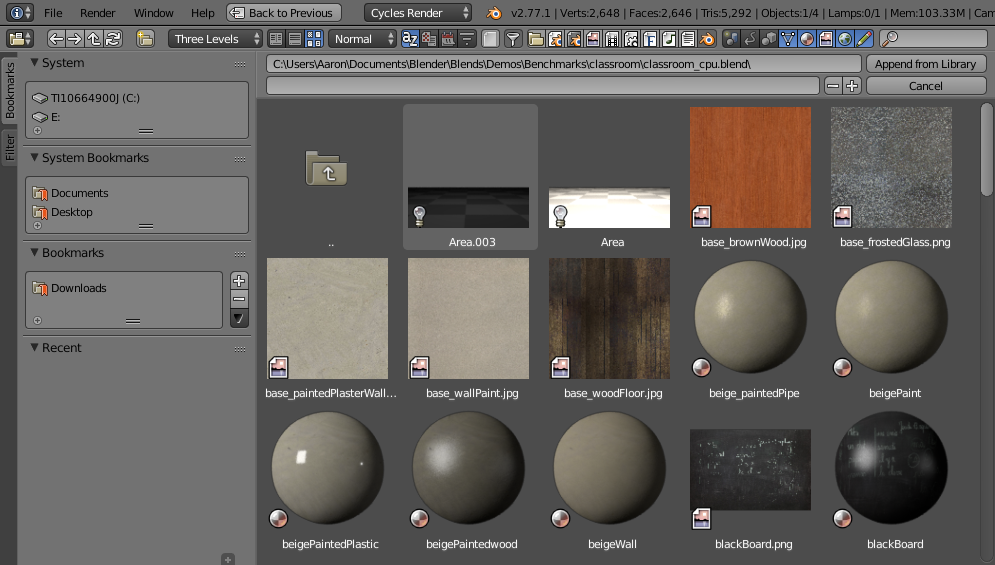Switch to thumbnails display mode

[x=314, y=39]
